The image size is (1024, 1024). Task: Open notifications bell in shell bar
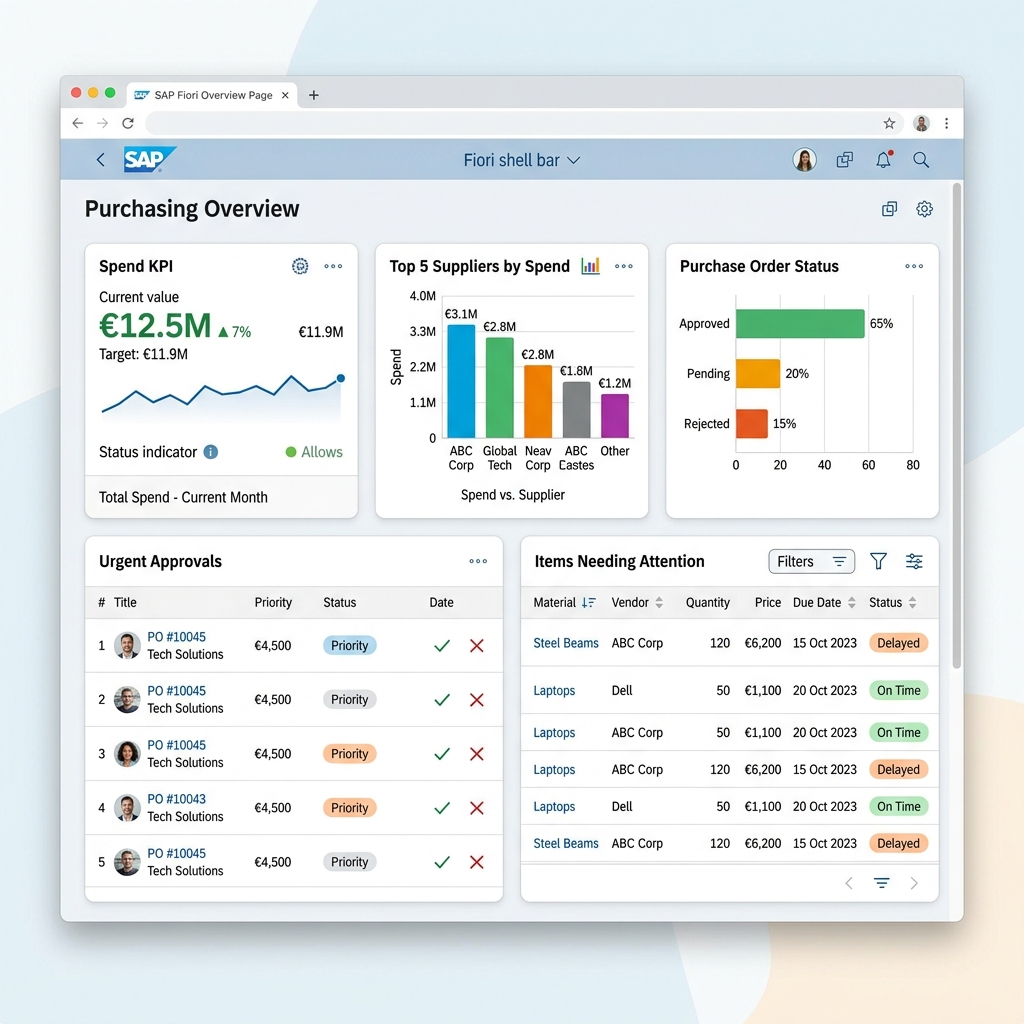pos(884,159)
